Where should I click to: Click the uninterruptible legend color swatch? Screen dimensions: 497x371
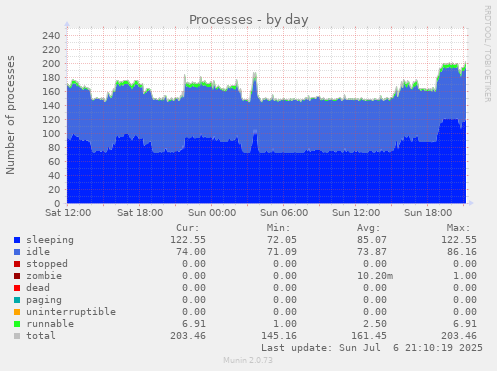(17, 312)
